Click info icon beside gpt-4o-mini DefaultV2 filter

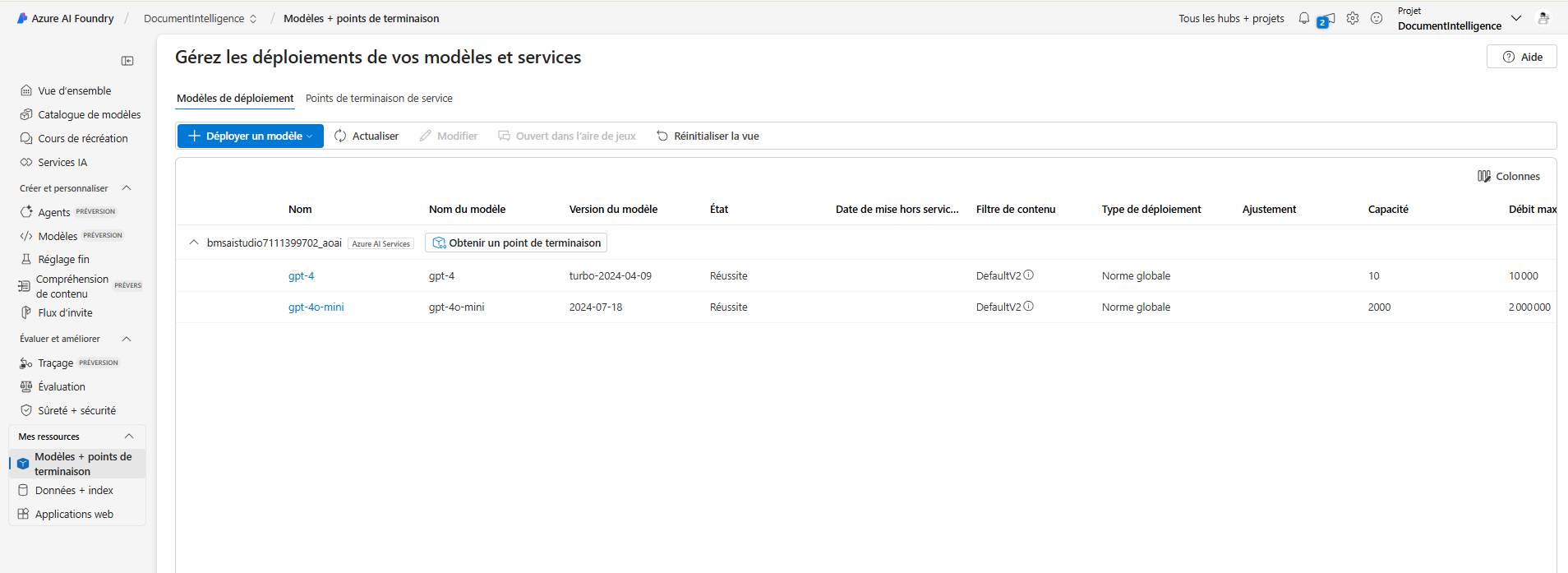(1029, 307)
